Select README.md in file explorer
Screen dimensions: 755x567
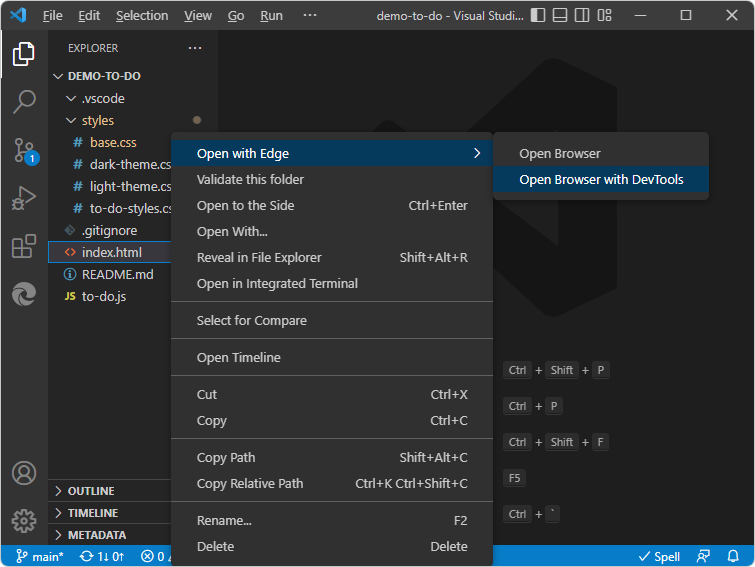[x=117, y=275]
